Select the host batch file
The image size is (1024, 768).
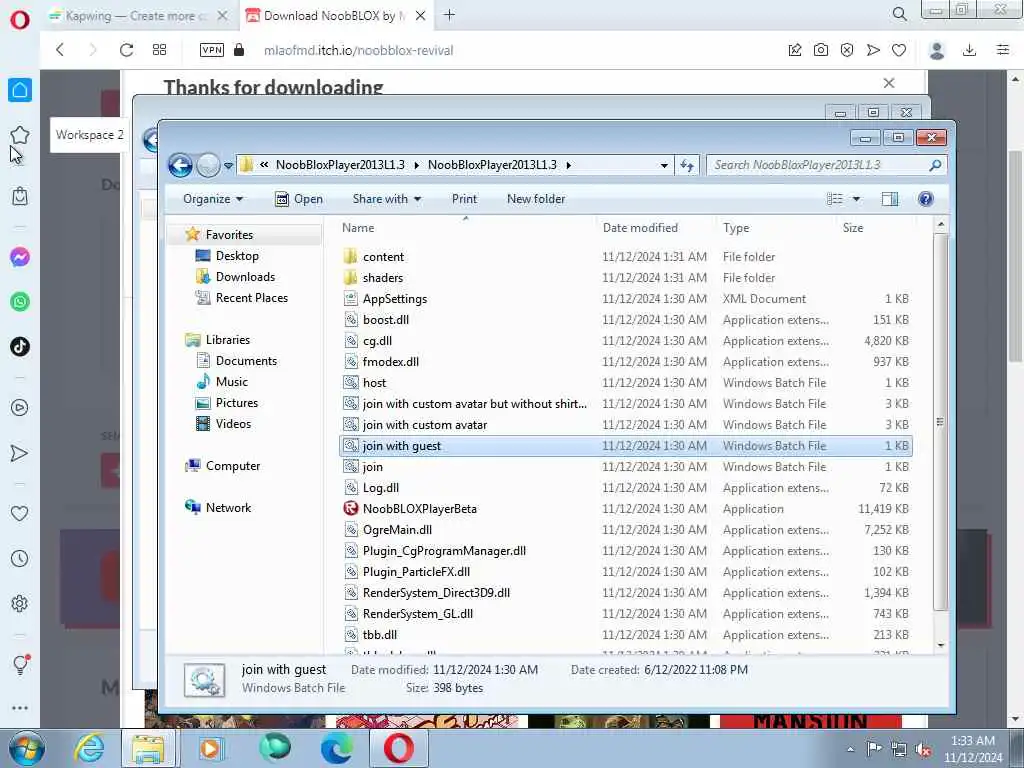625,383
